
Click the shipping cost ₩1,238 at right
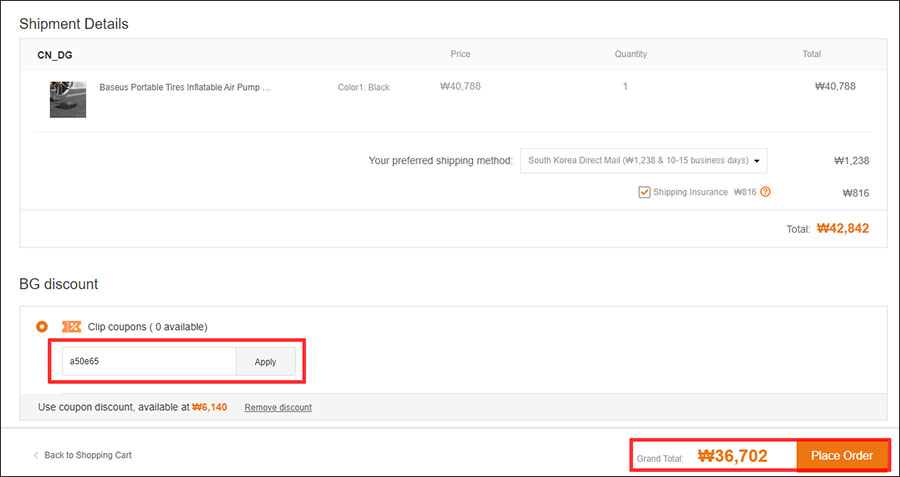852,161
